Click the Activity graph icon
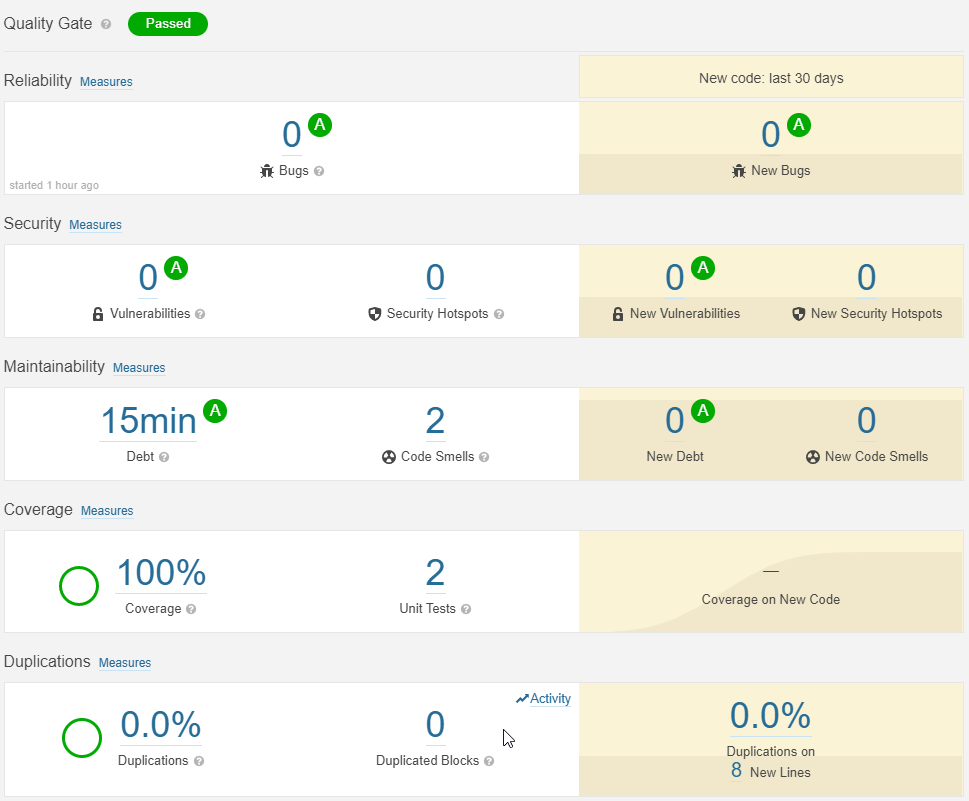The height and width of the screenshot is (801, 969). point(524,698)
